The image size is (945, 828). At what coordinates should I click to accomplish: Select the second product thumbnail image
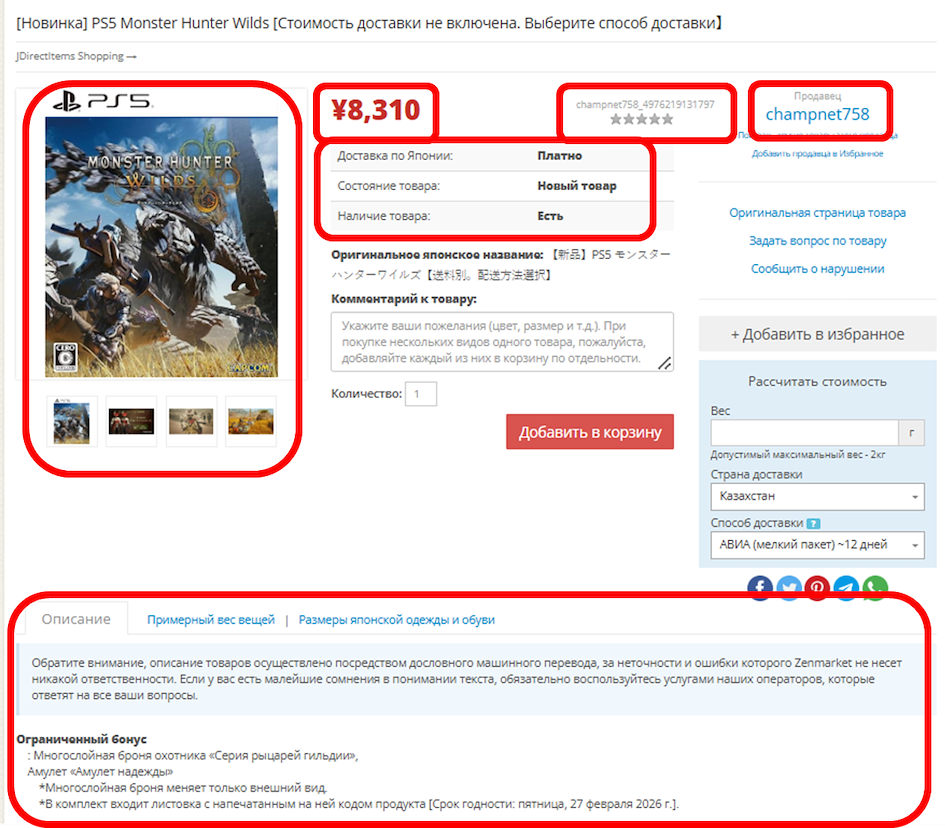[x=131, y=421]
